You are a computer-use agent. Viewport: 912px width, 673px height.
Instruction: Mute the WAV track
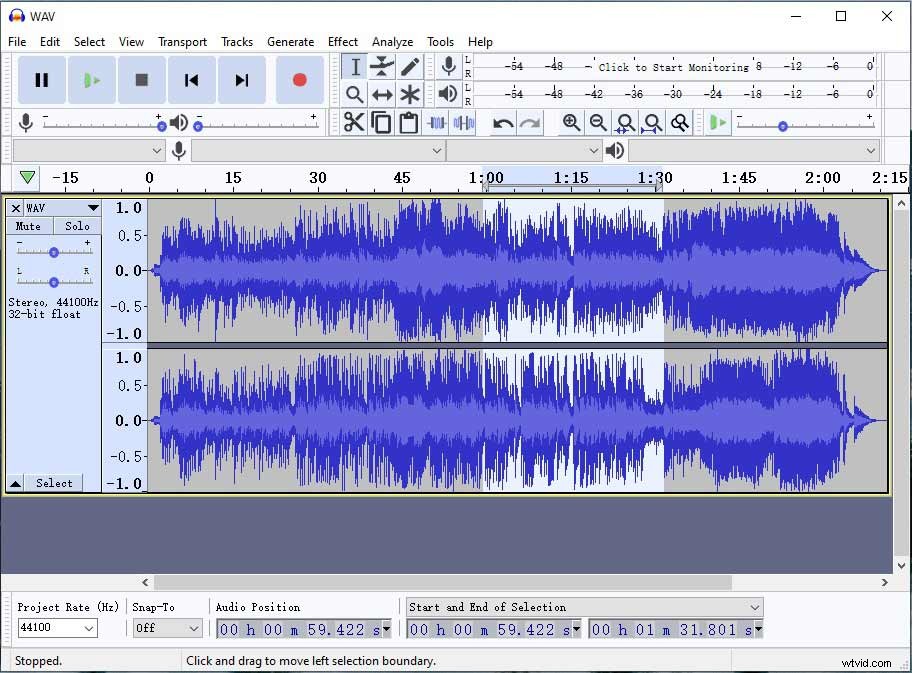tap(28, 226)
